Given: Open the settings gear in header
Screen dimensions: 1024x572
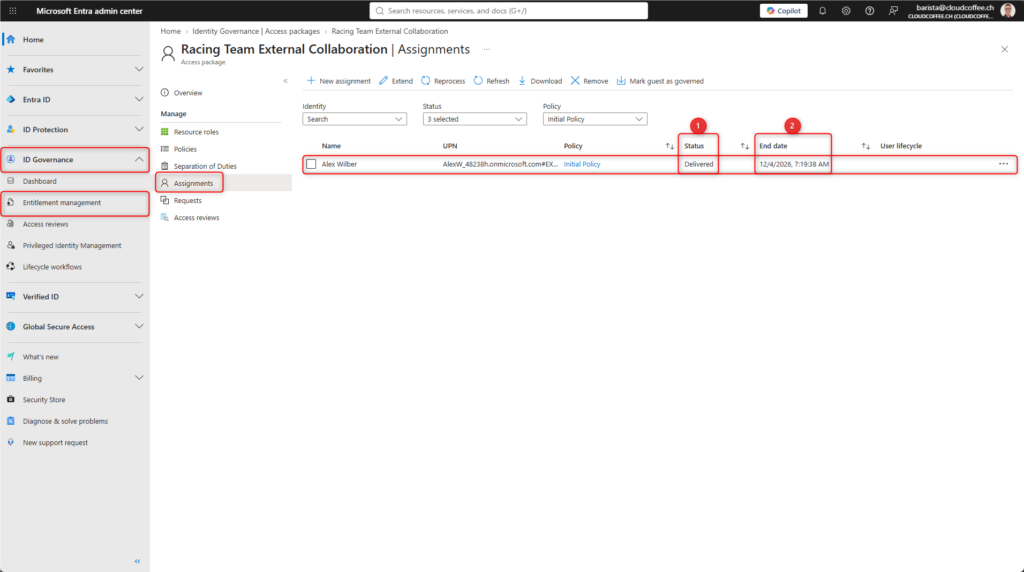Looking at the screenshot, I should point(846,10).
